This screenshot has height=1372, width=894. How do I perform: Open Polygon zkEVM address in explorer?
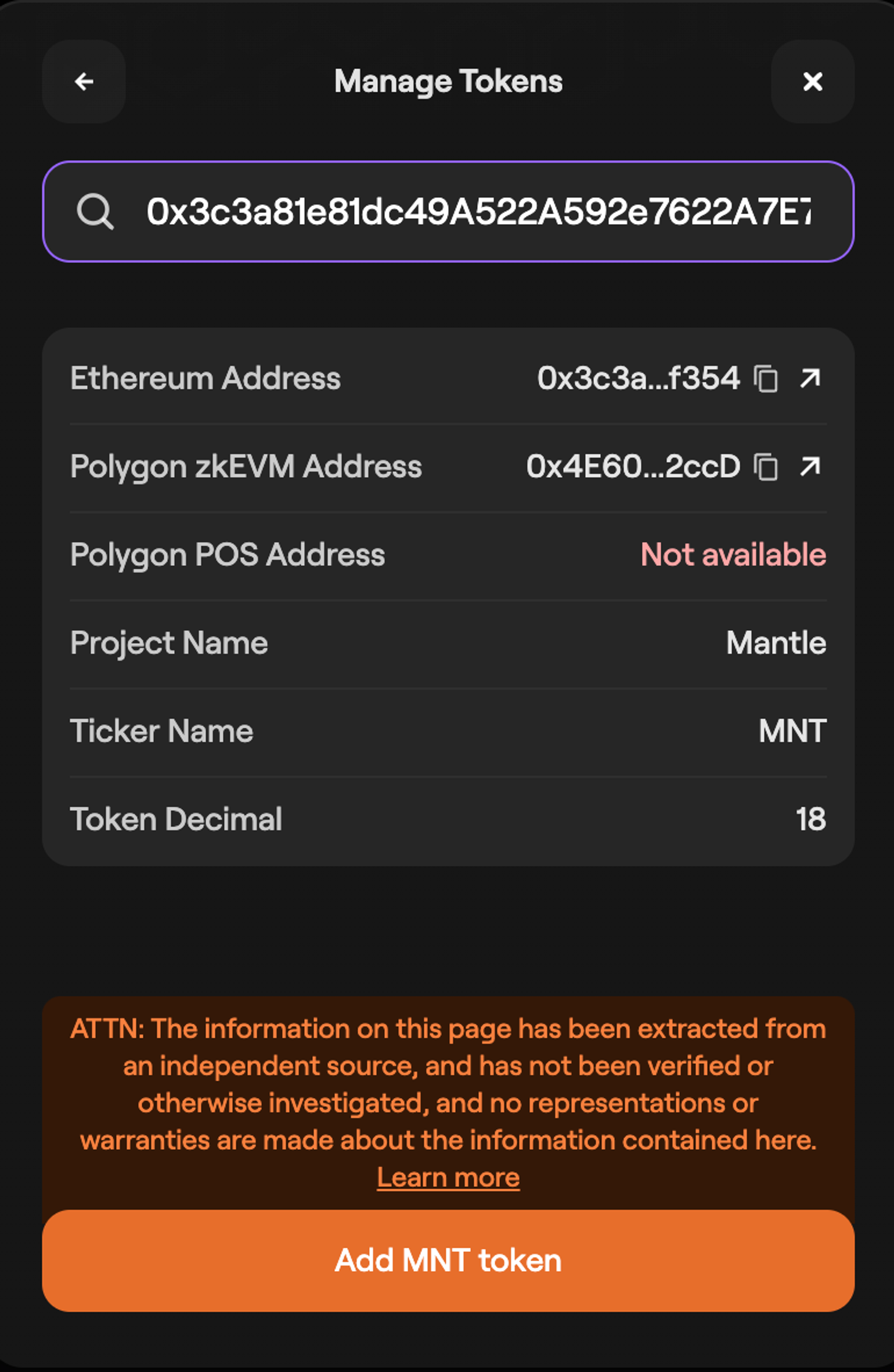coord(810,467)
